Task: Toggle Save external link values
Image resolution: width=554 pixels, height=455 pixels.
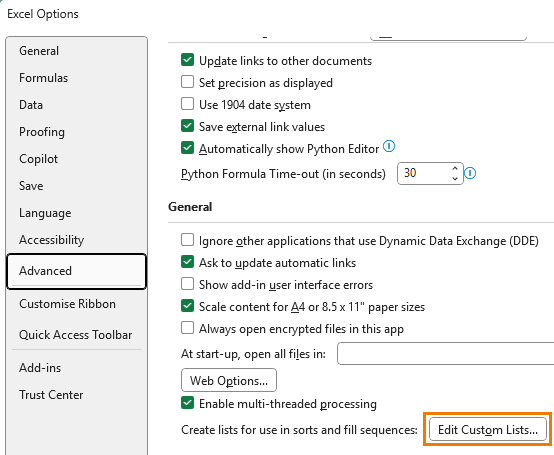Action: click(x=187, y=126)
